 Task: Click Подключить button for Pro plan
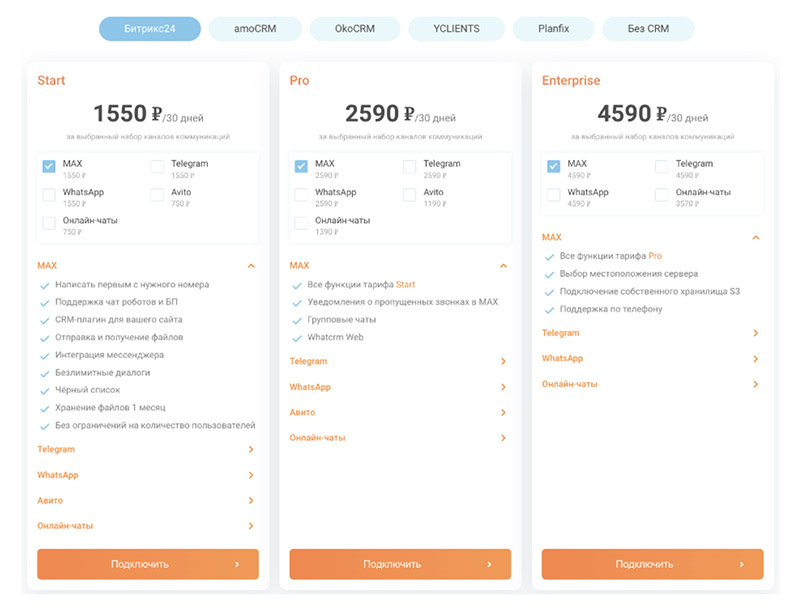point(400,564)
